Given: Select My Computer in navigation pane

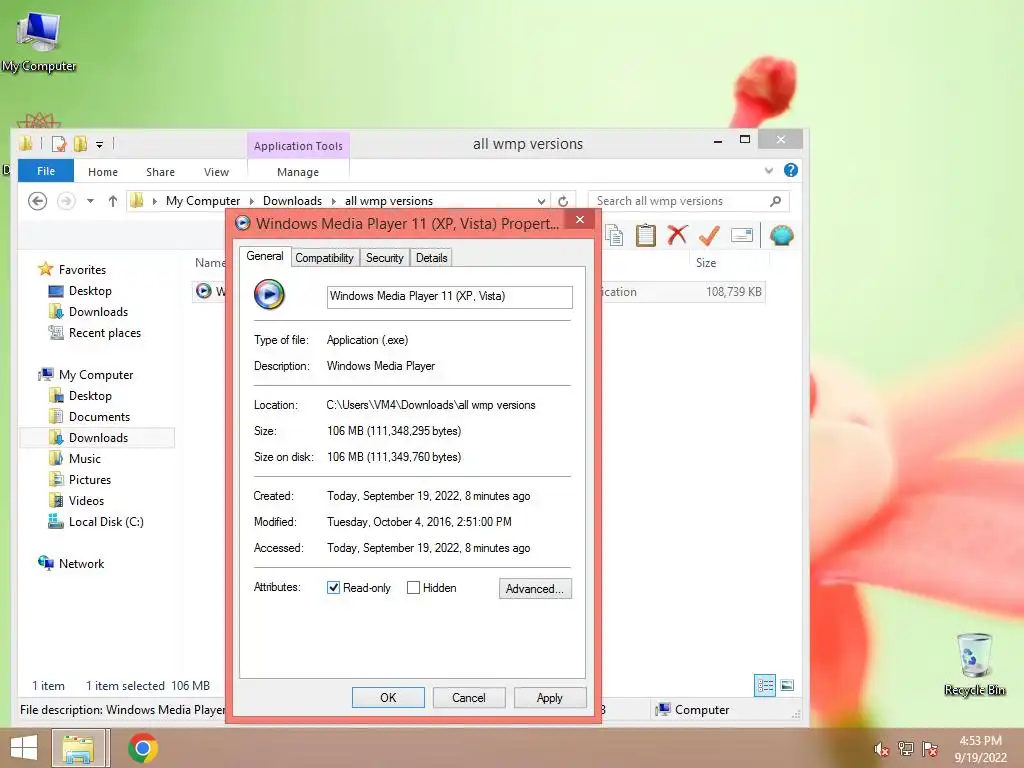Looking at the screenshot, I should [x=95, y=375].
